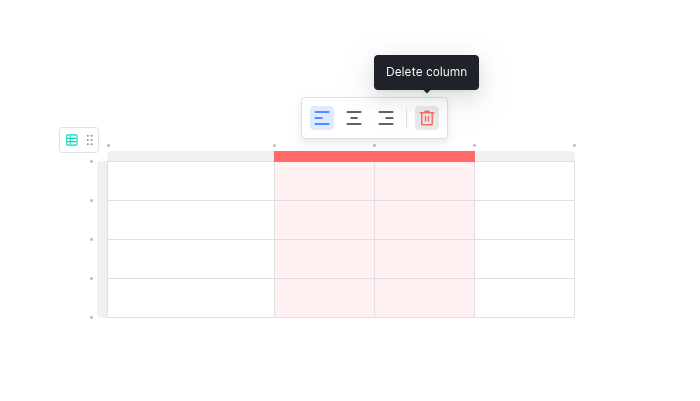Select the last column's gray header handle
Image resolution: width=700 pixels, height=401 pixels.
point(524,156)
